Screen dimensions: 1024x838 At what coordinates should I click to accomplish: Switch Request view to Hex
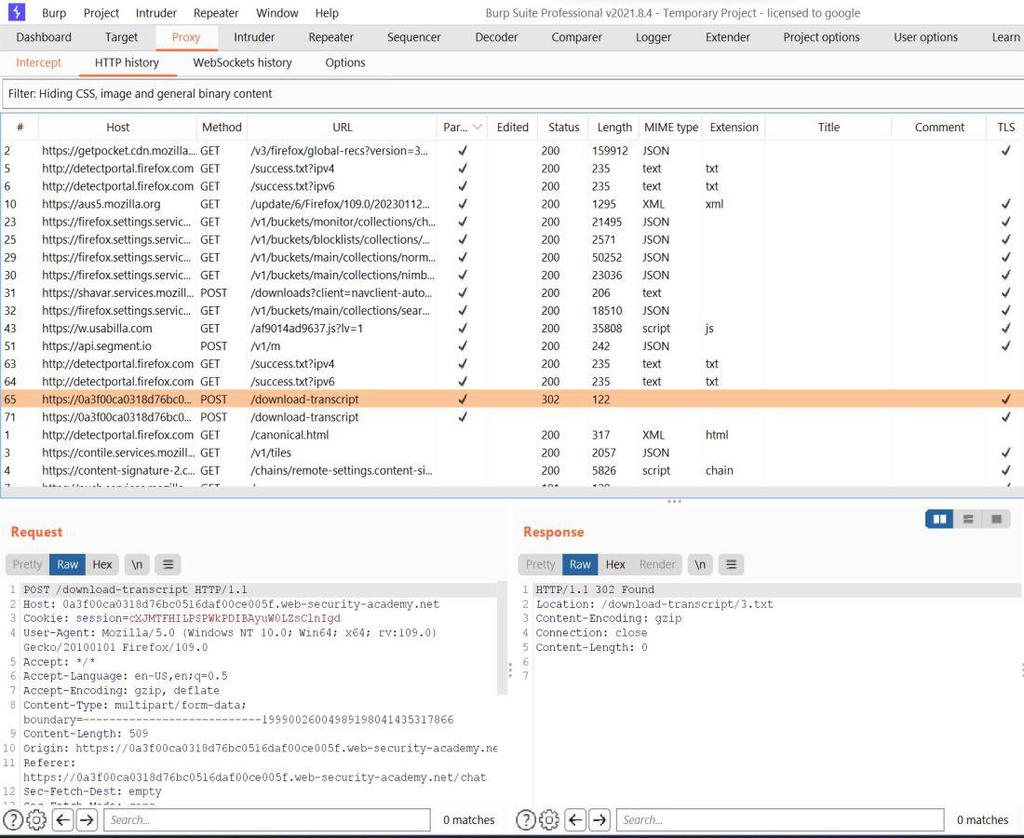[102, 564]
